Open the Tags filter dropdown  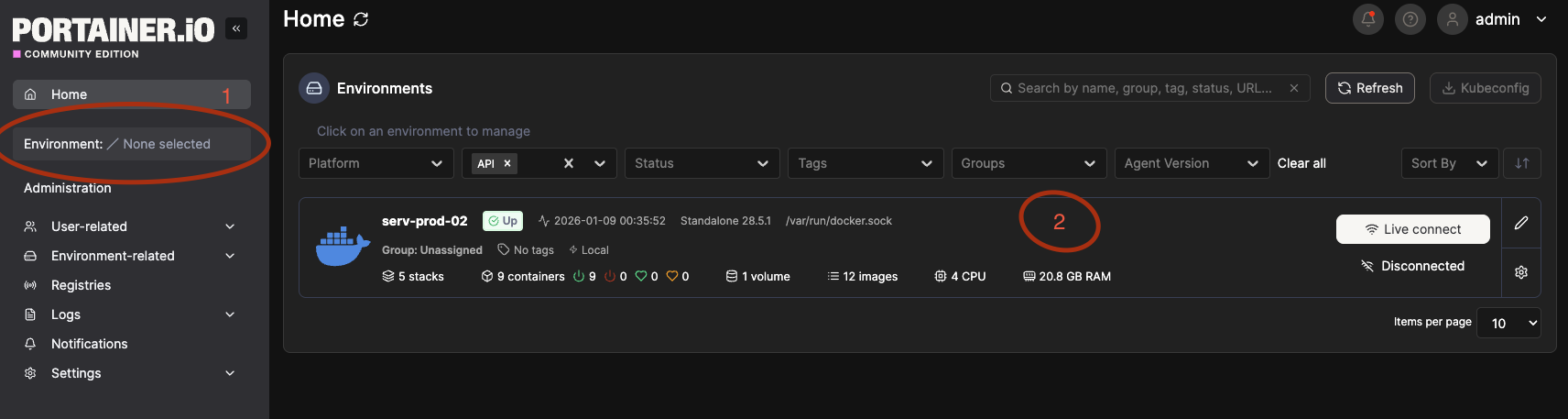click(866, 163)
